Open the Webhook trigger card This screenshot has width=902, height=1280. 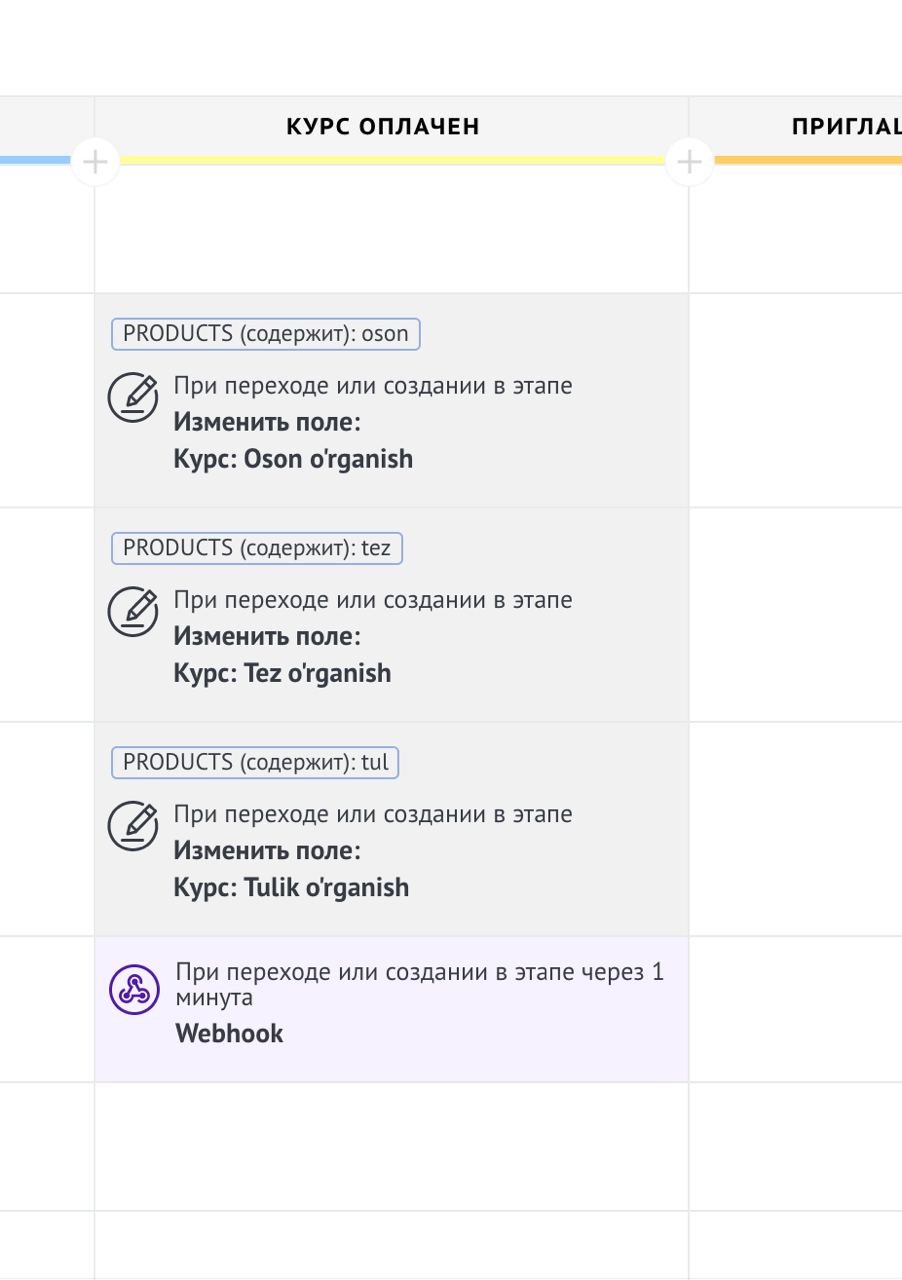[x=392, y=1009]
